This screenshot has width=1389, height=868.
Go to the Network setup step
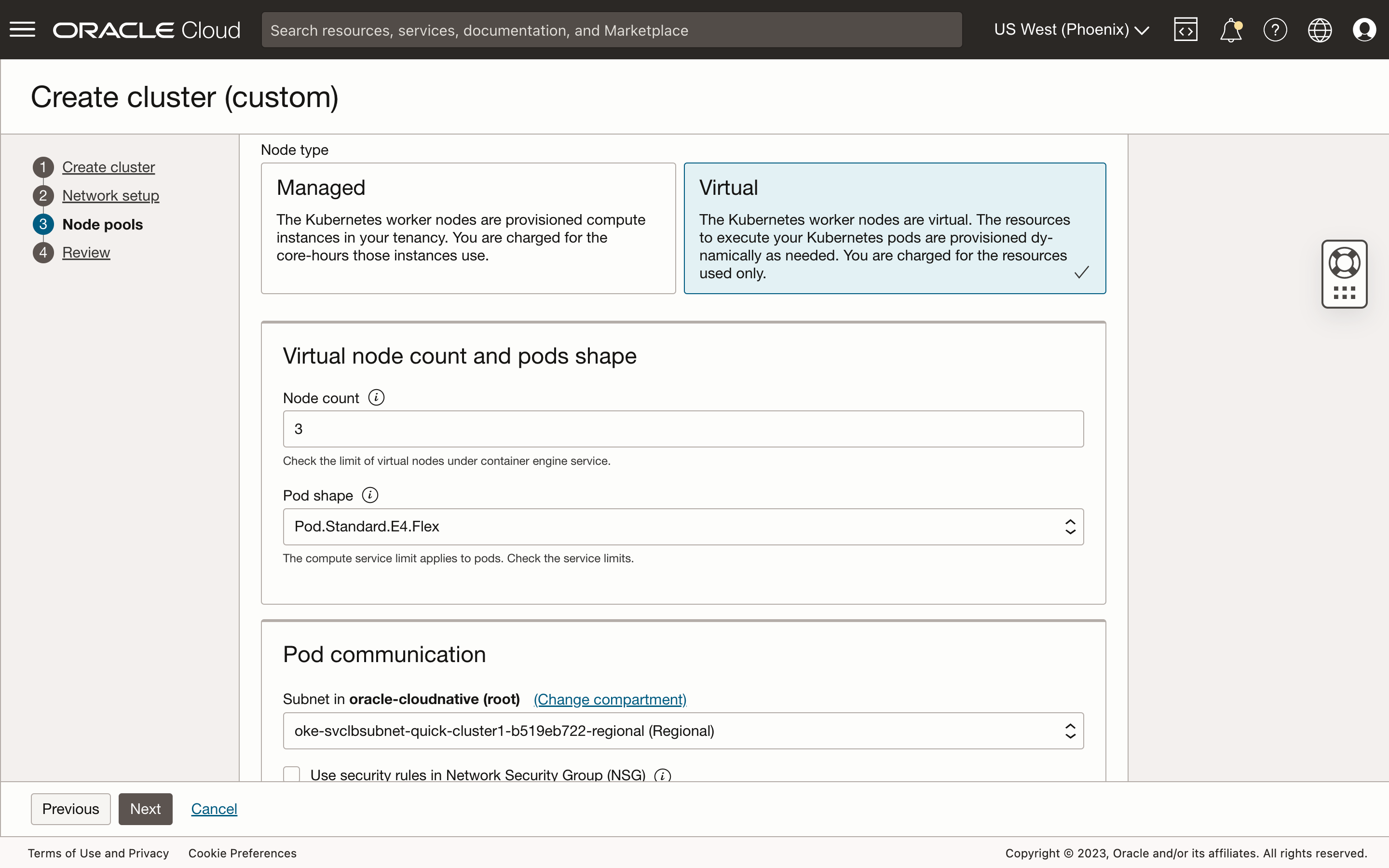pyautogui.click(x=110, y=195)
